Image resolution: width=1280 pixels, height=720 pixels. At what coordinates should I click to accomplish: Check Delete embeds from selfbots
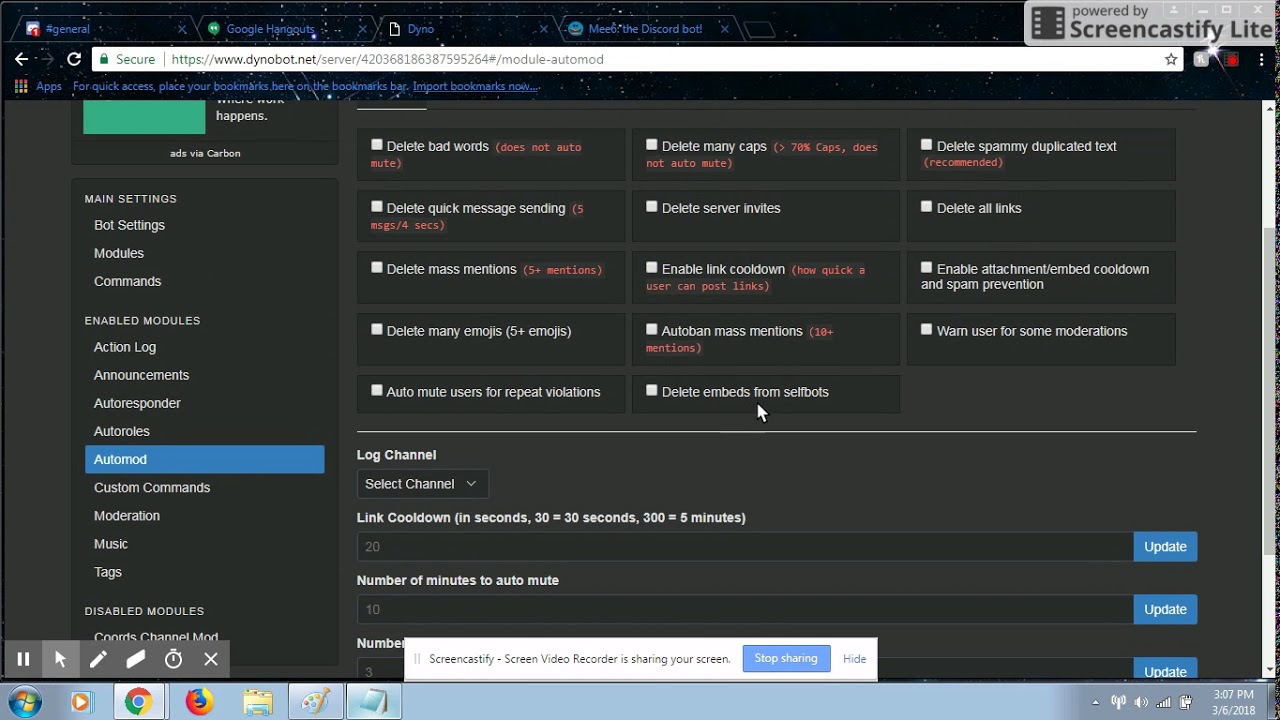652,391
